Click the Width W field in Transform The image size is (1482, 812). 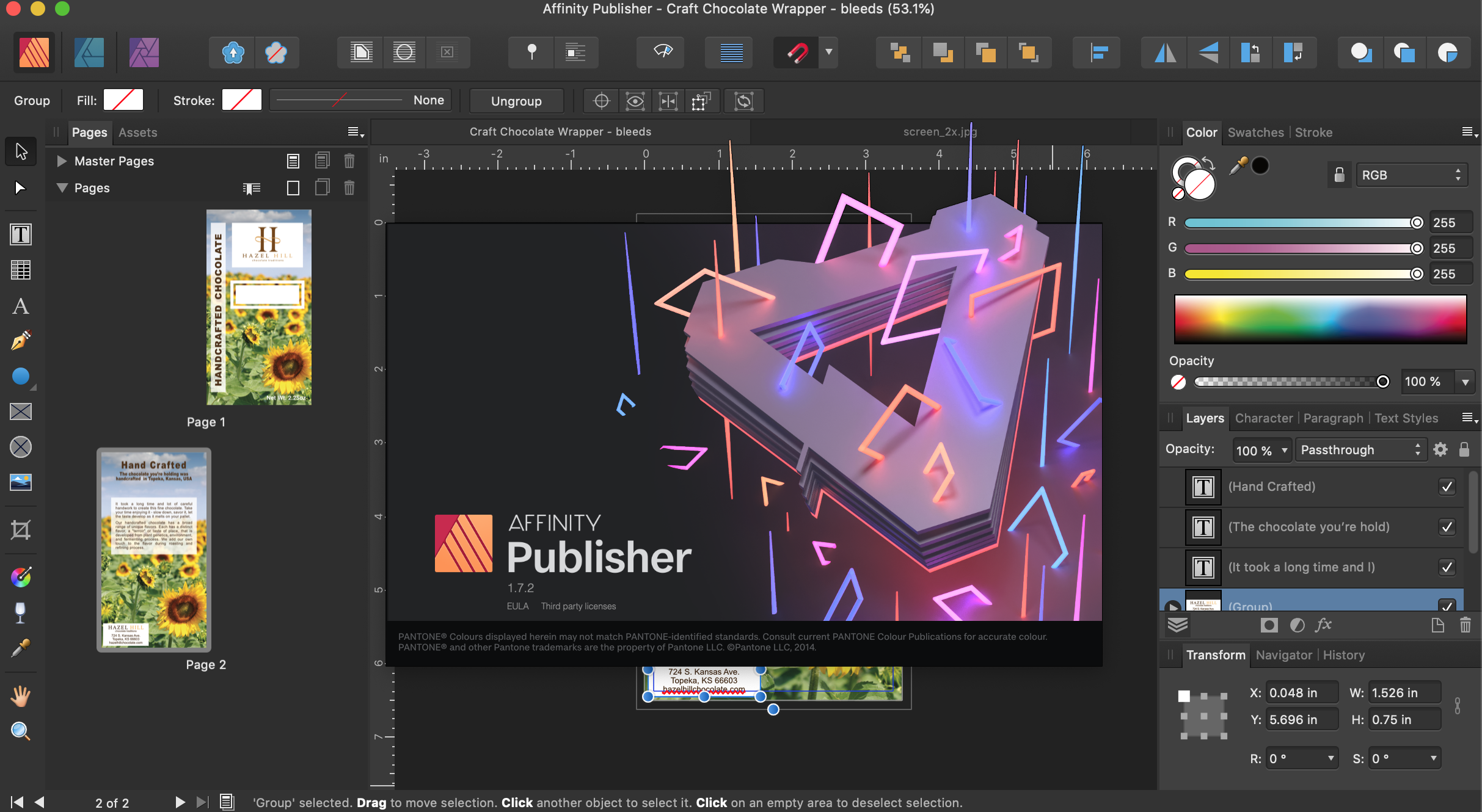pyautogui.click(x=1404, y=693)
